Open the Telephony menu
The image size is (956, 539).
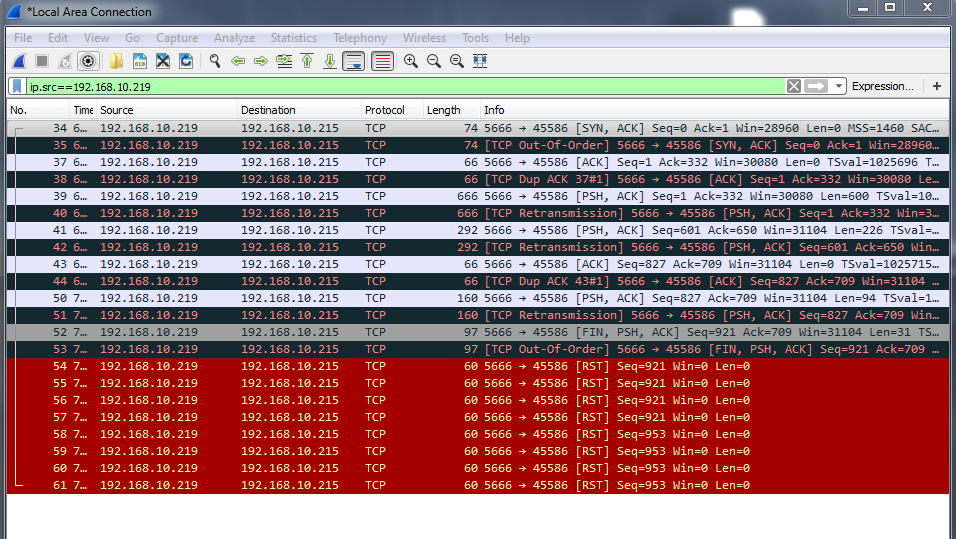tap(359, 38)
